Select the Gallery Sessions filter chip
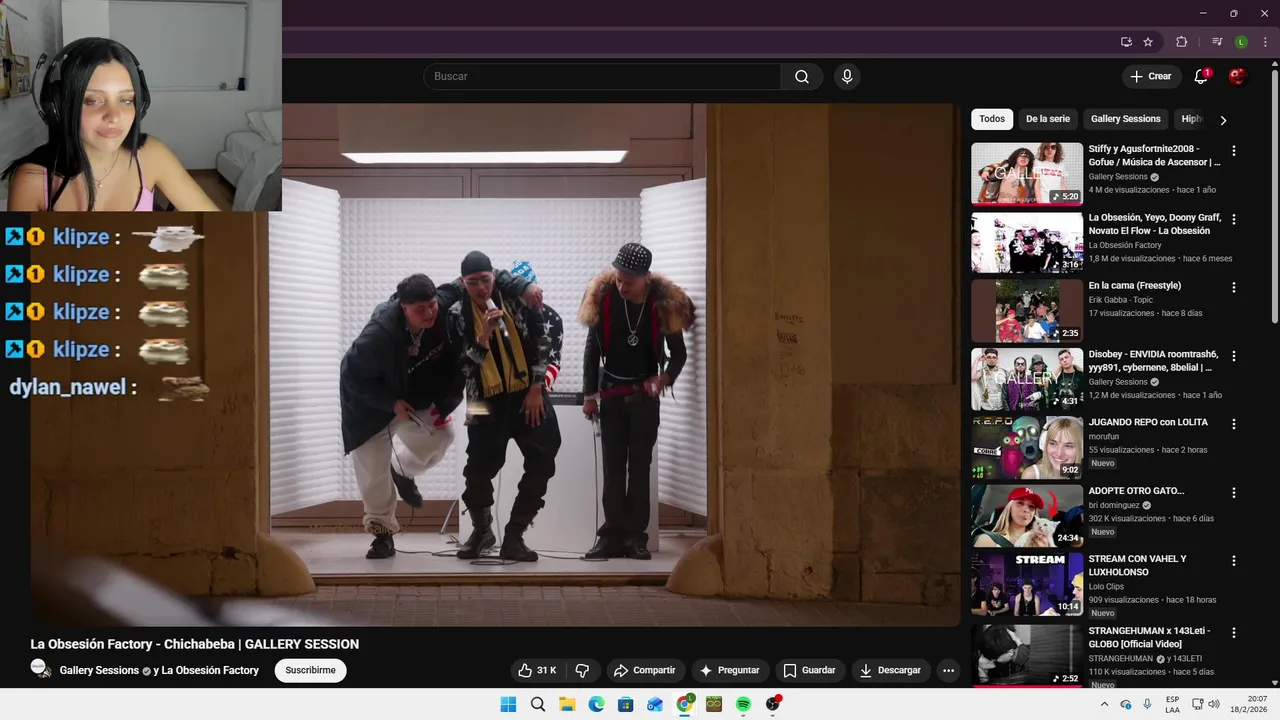This screenshot has height=720, width=1280. click(x=1126, y=119)
